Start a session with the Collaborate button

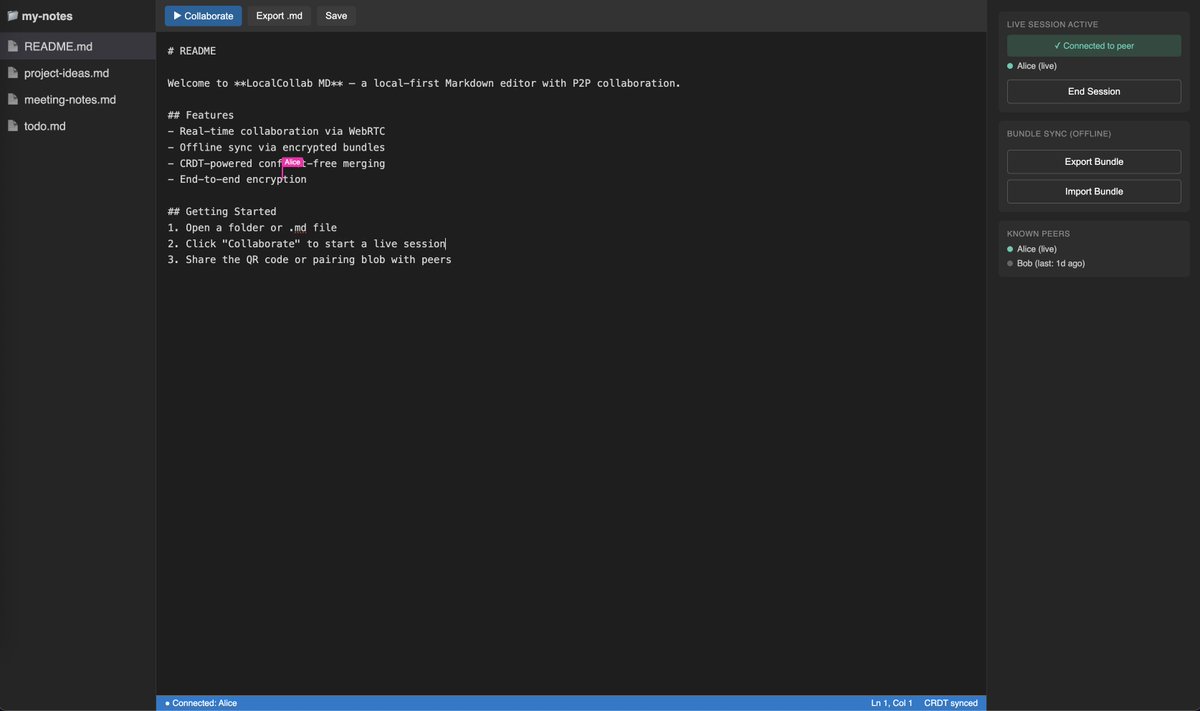coord(203,16)
